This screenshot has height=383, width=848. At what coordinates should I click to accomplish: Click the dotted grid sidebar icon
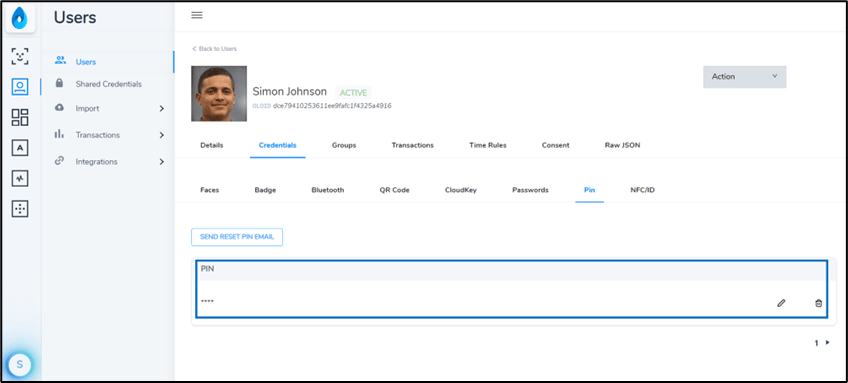click(x=20, y=209)
